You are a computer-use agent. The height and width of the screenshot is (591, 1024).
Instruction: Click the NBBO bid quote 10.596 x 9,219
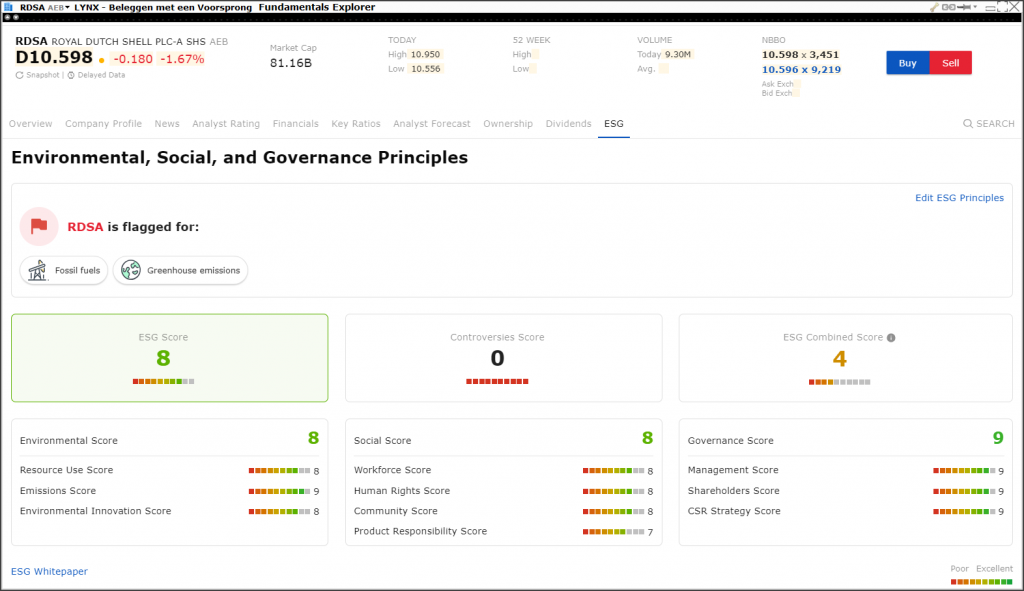pos(801,70)
